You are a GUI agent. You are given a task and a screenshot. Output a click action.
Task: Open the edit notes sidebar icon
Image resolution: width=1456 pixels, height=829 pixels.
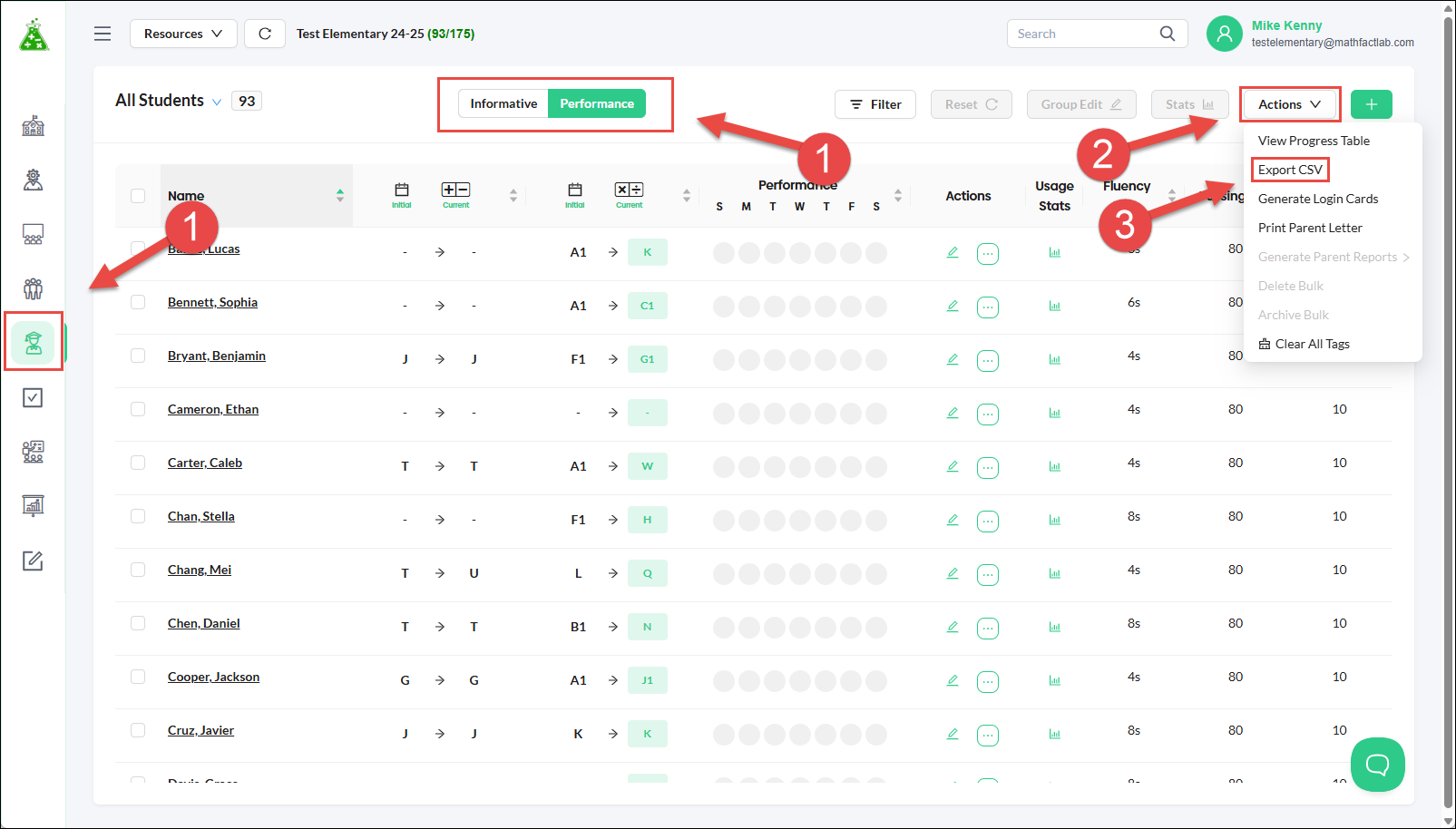tap(34, 561)
